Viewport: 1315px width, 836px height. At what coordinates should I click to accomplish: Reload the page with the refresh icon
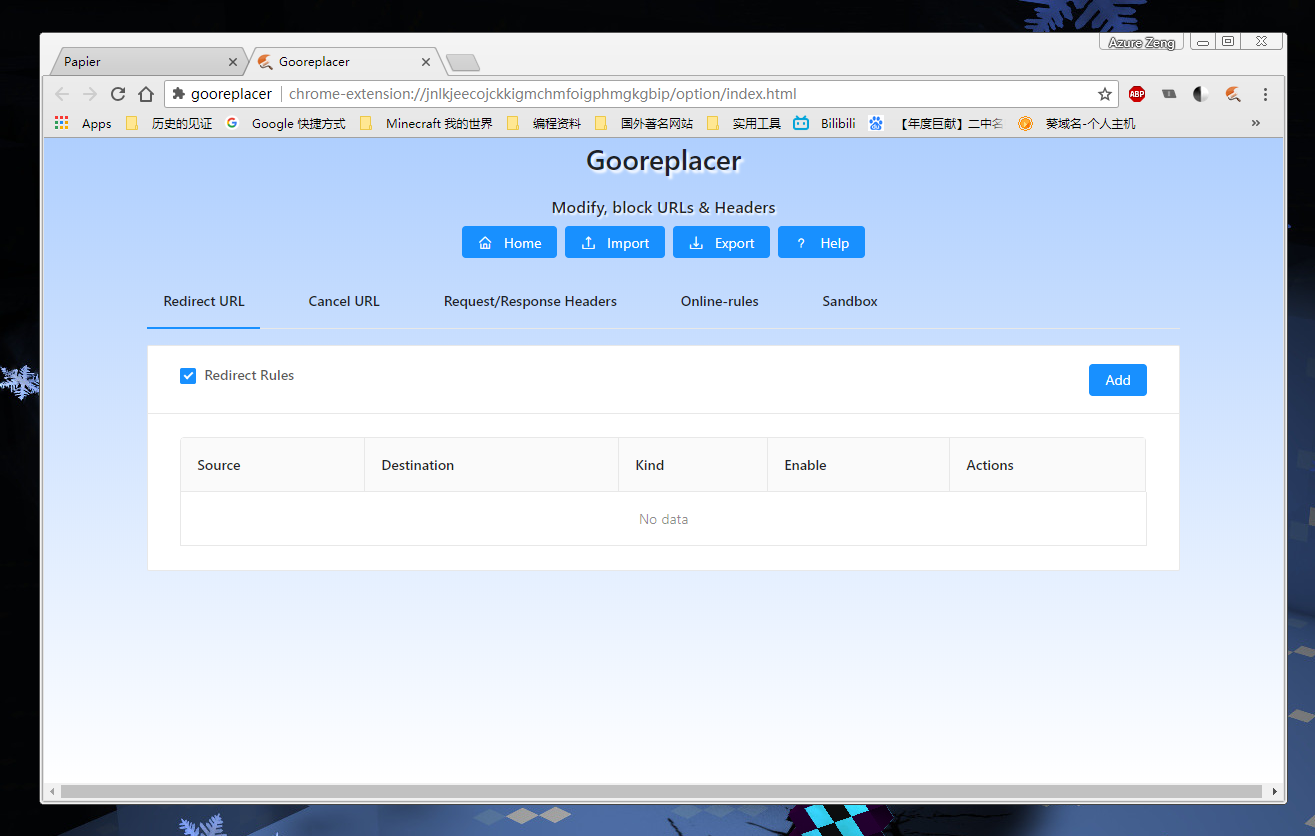(x=118, y=94)
